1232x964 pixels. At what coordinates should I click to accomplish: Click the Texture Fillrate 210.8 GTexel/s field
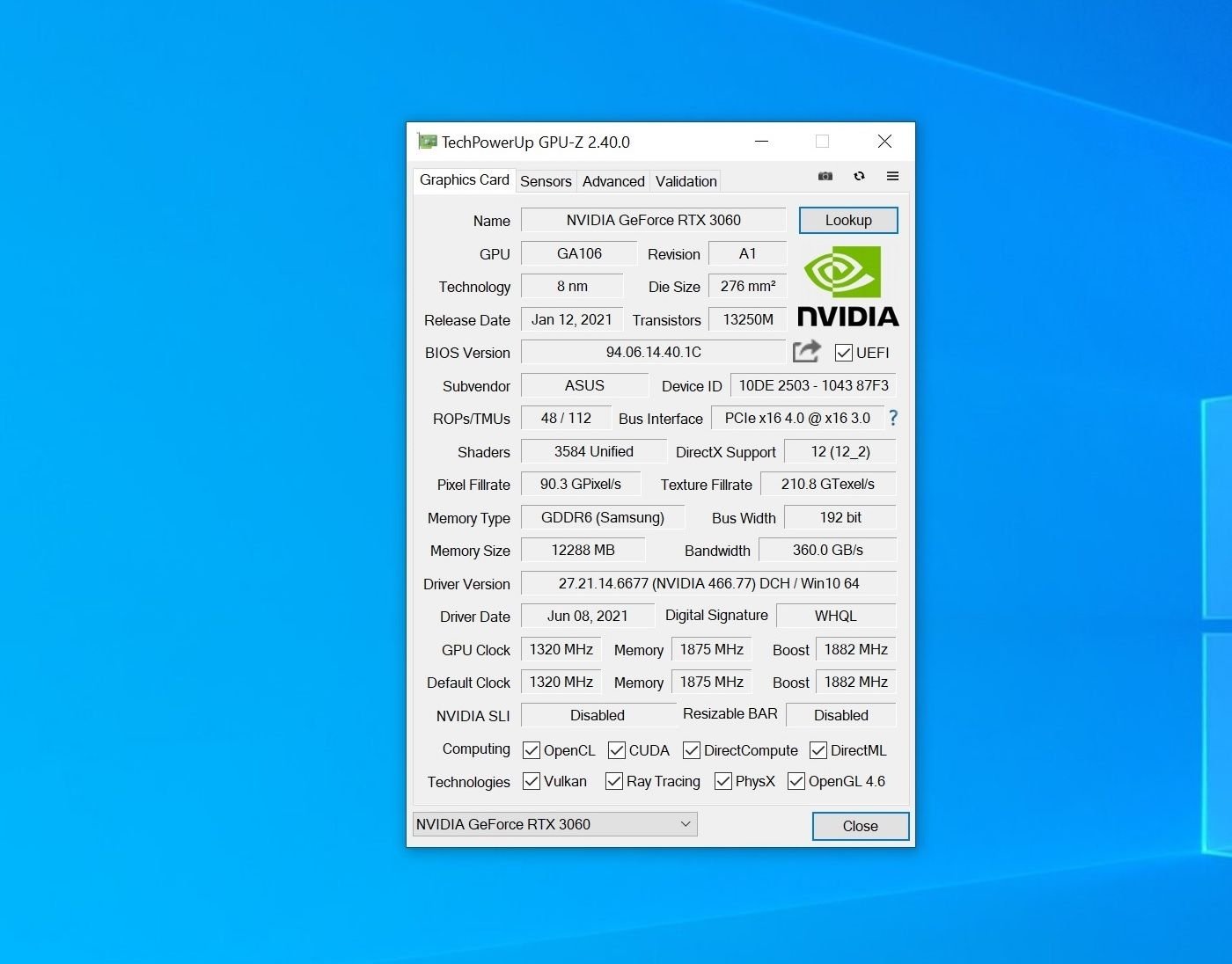[828, 484]
